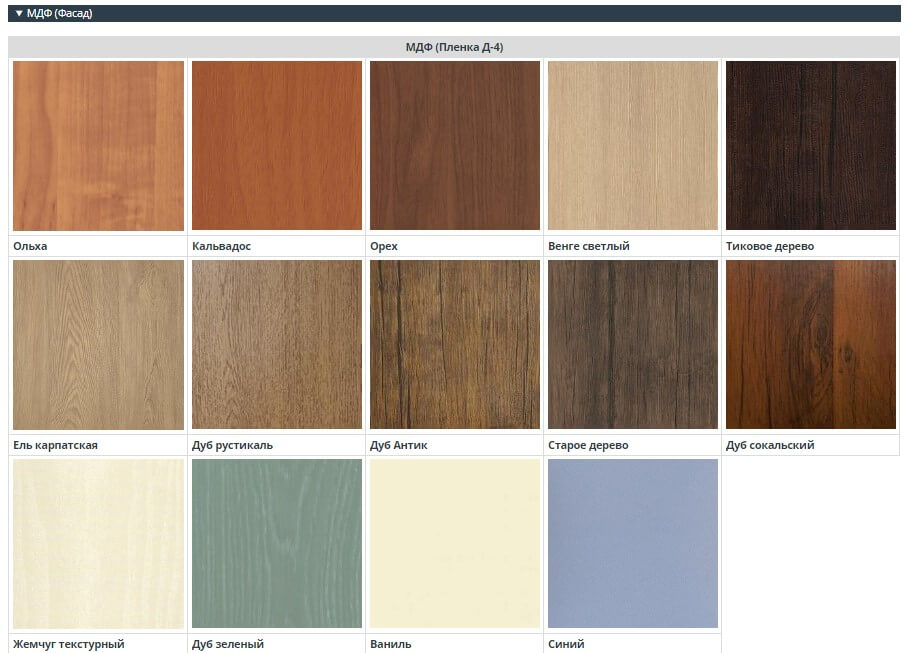Click the Ольха text label

point(30,246)
